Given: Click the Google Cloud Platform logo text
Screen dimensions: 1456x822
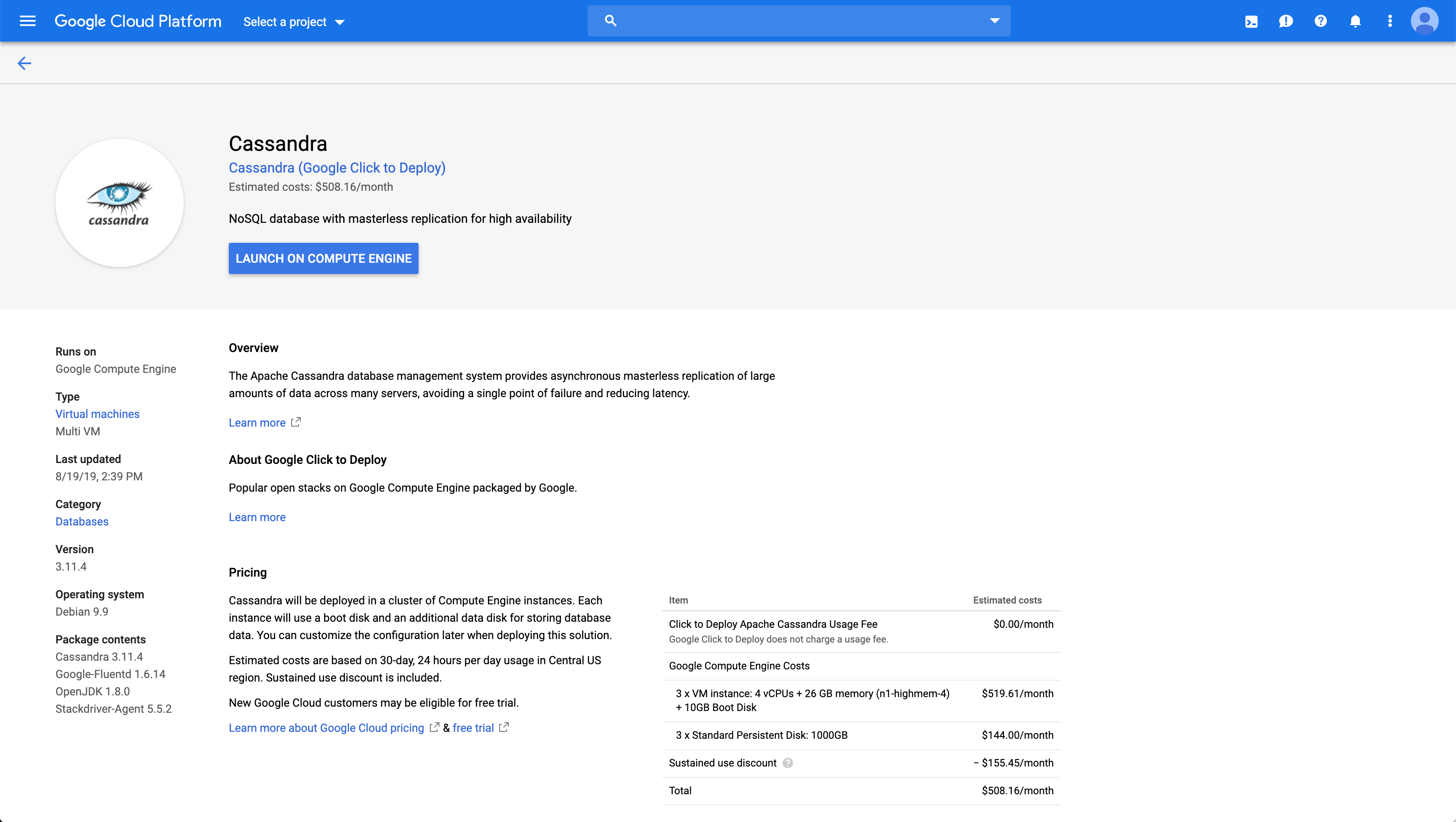Looking at the screenshot, I should coord(137,21).
